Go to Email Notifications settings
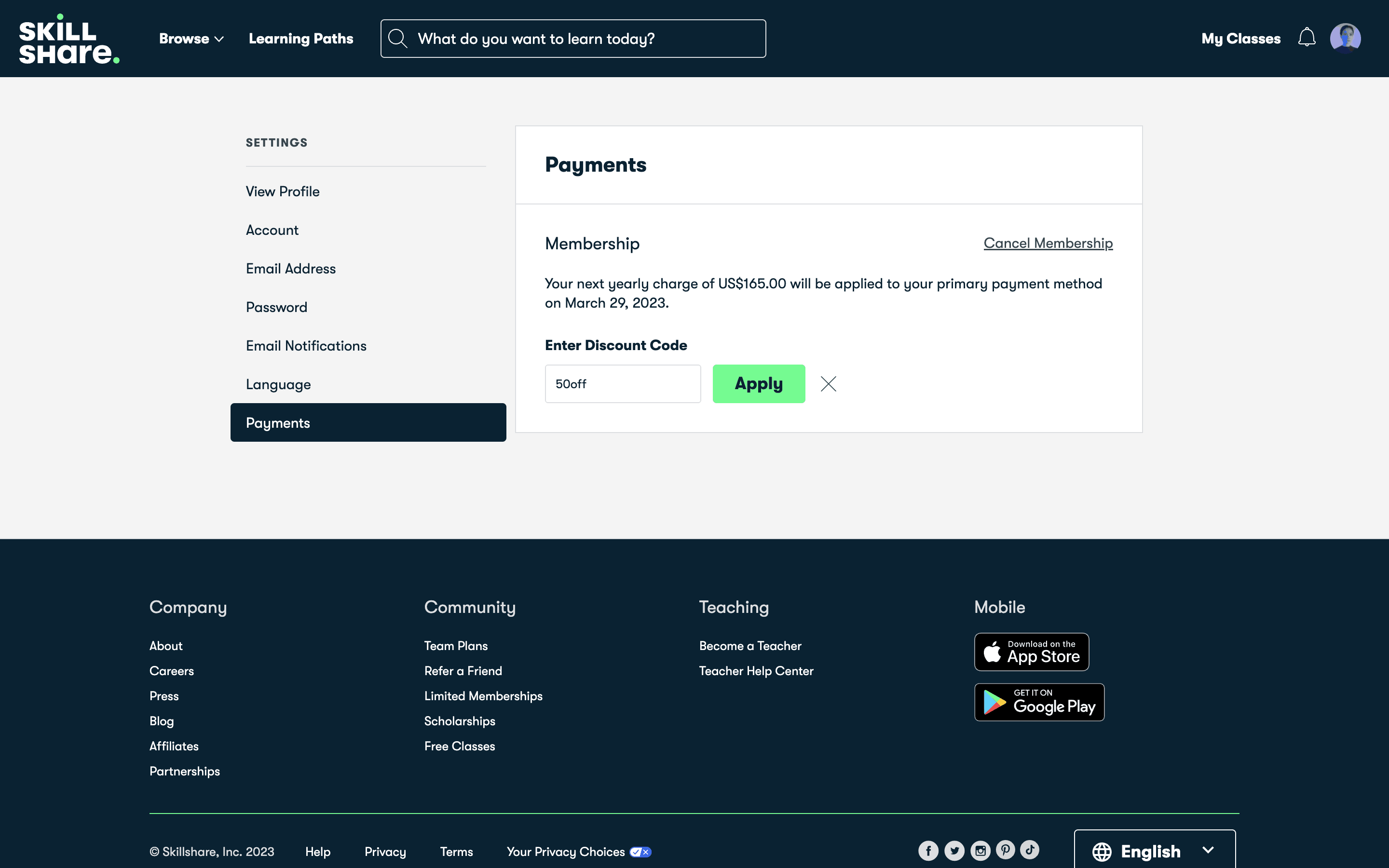1389x868 pixels. 306,346
